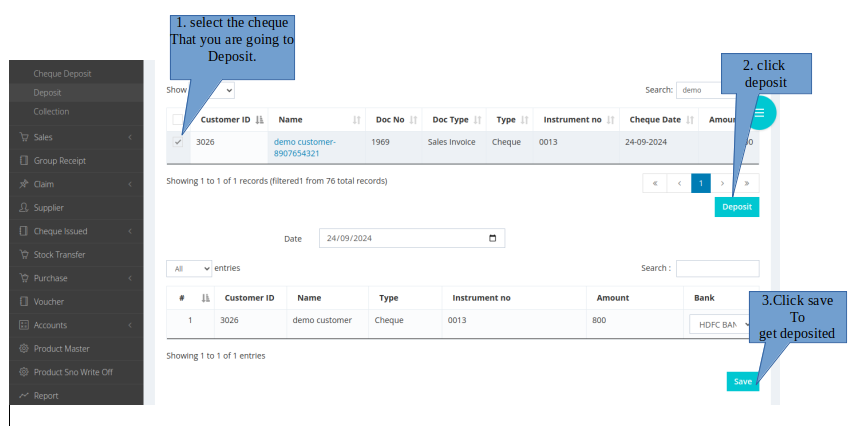Toggle the select-all checkbox in table header
Screen dimensions: 851x427
point(178,120)
